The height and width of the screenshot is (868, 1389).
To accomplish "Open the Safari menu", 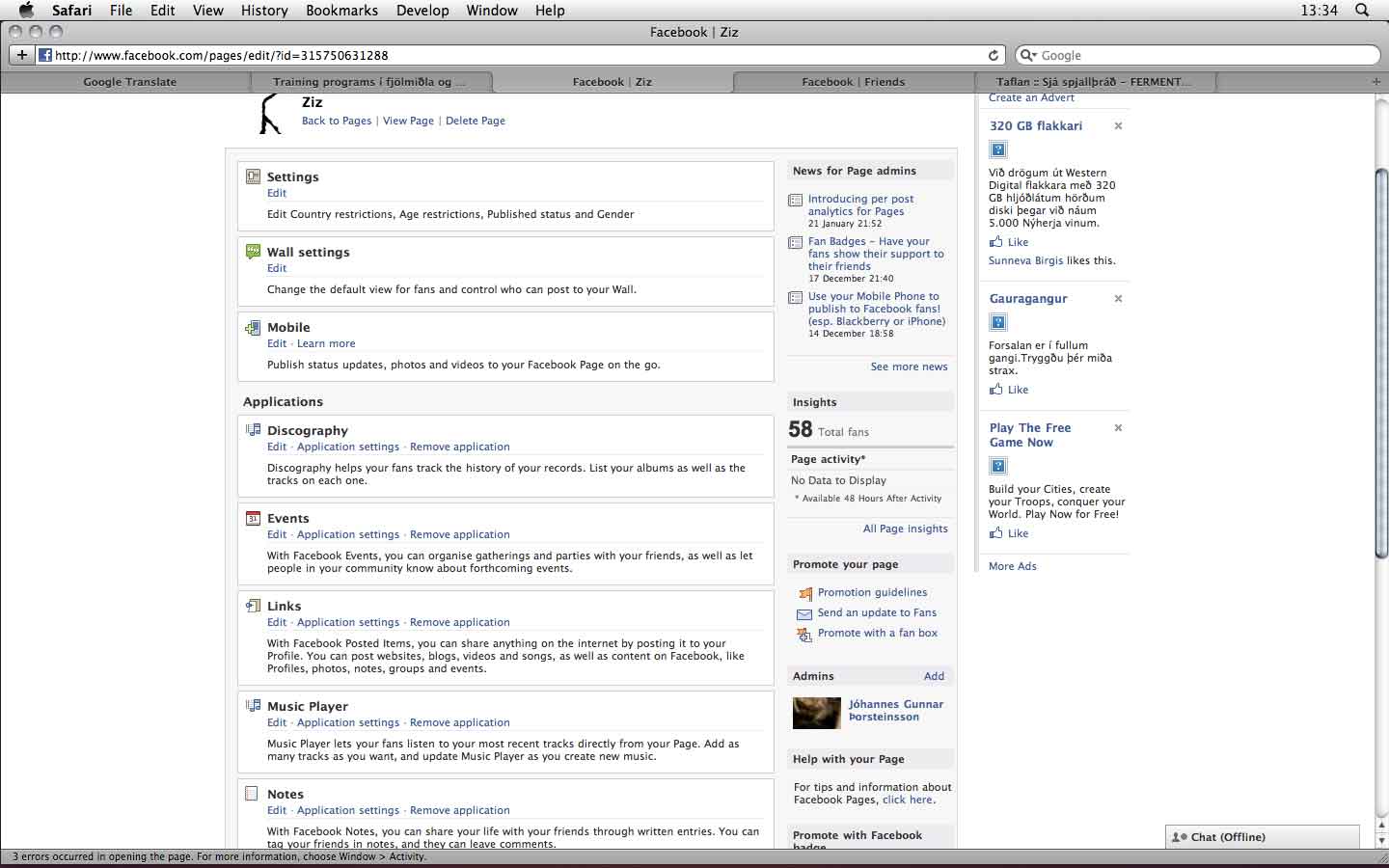I will 72,10.
